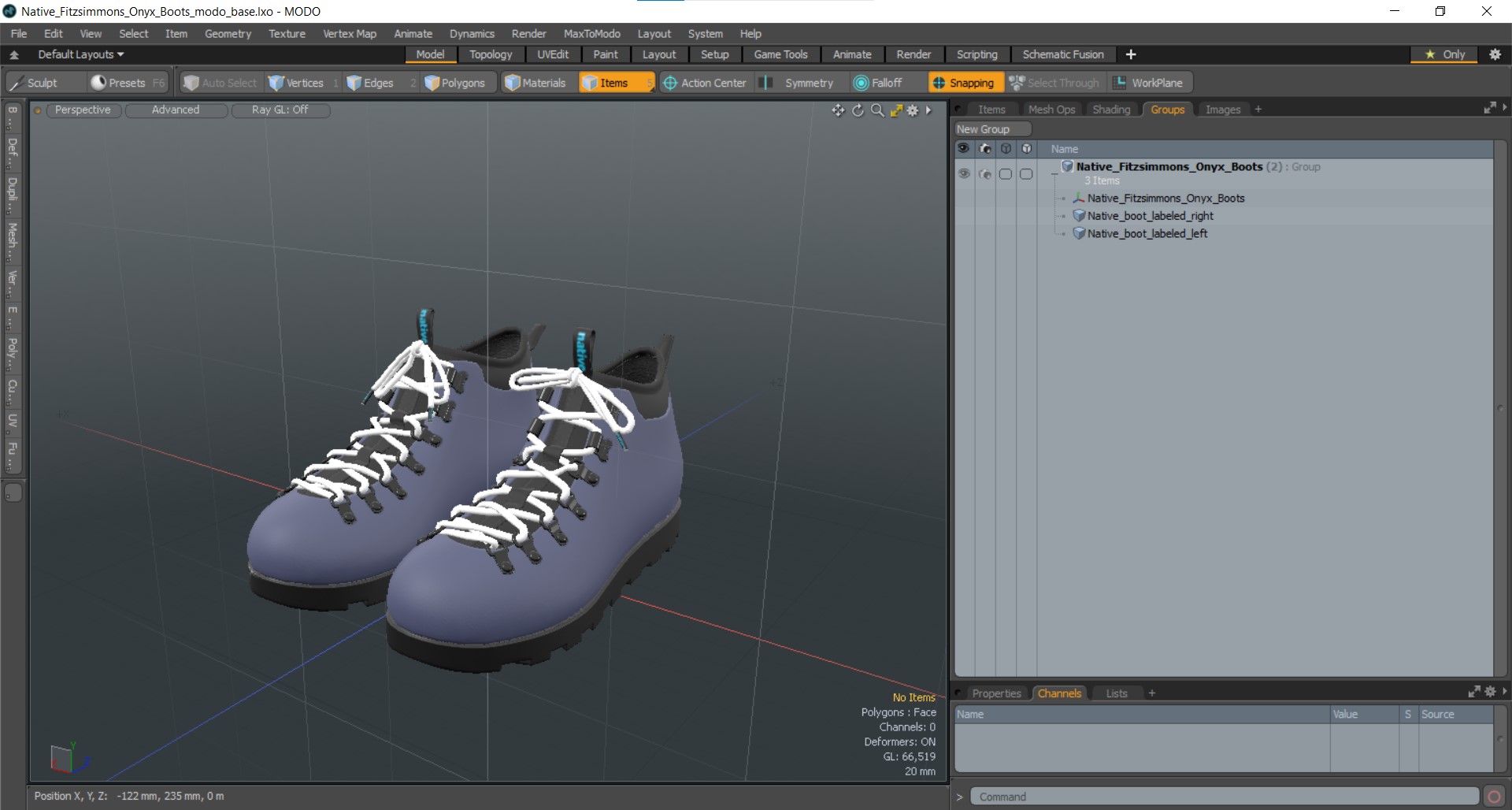Select the Native_Fitzsimmons_Onyx_Boots locator item
The height and width of the screenshot is (810, 1512).
coord(1165,198)
